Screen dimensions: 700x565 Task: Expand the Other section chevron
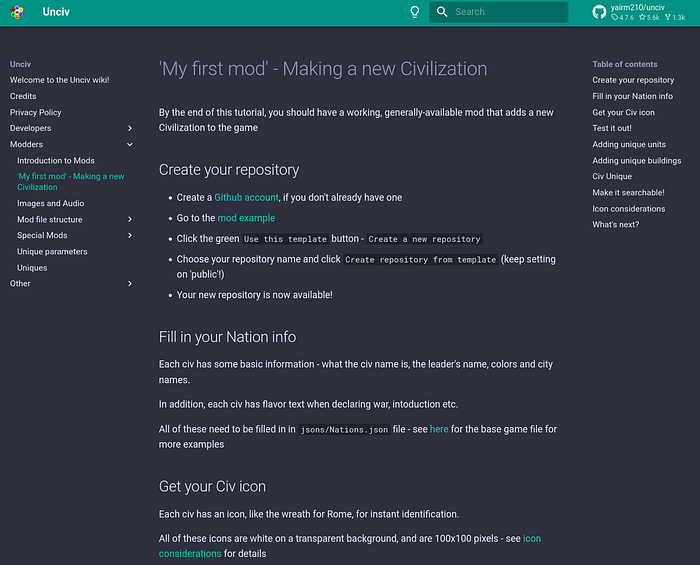pyautogui.click(x=130, y=284)
